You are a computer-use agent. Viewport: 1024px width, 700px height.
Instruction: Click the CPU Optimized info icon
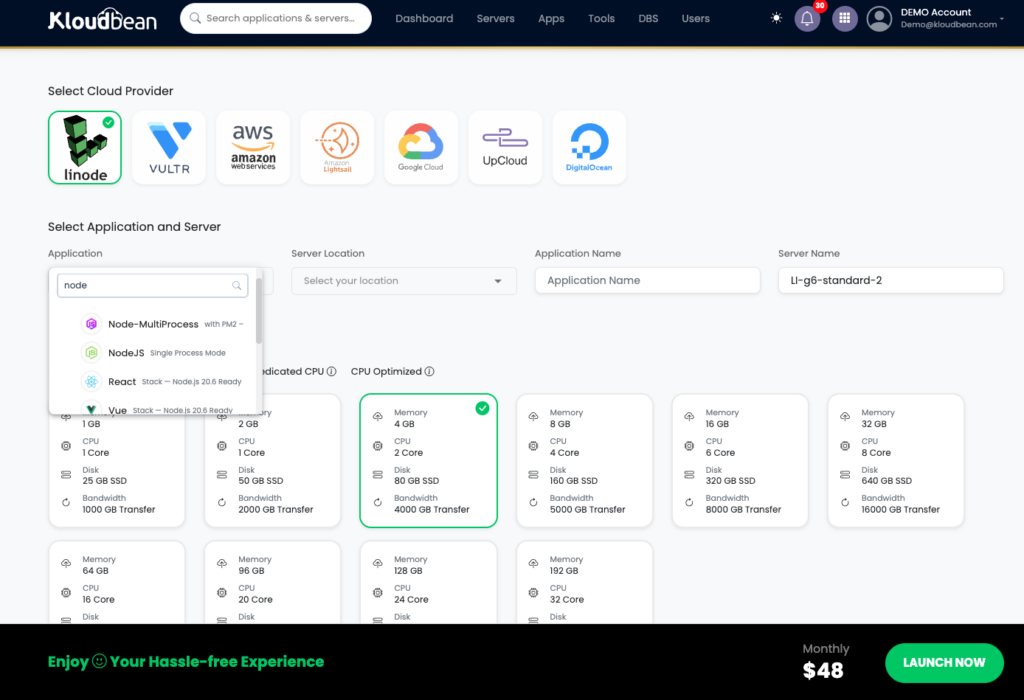[x=429, y=372]
